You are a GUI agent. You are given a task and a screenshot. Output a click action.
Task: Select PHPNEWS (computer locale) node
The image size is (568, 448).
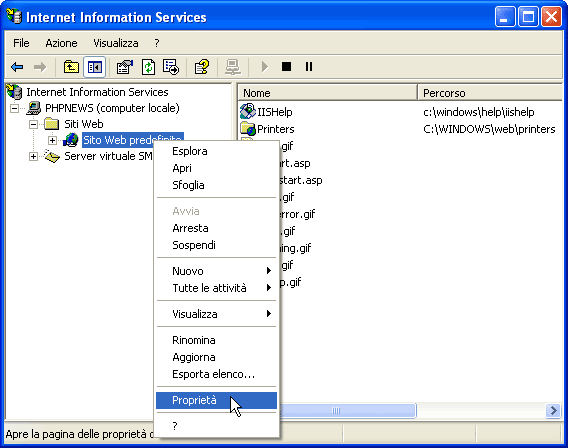[x=112, y=108]
